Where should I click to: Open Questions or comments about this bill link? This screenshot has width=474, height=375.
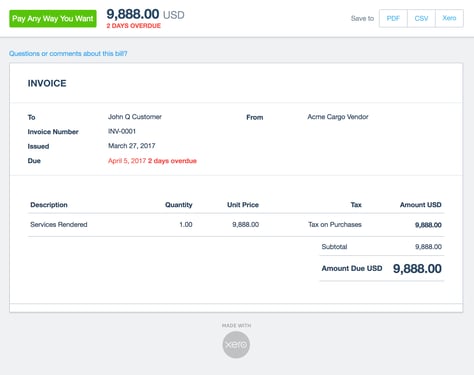tap(68, 53)
